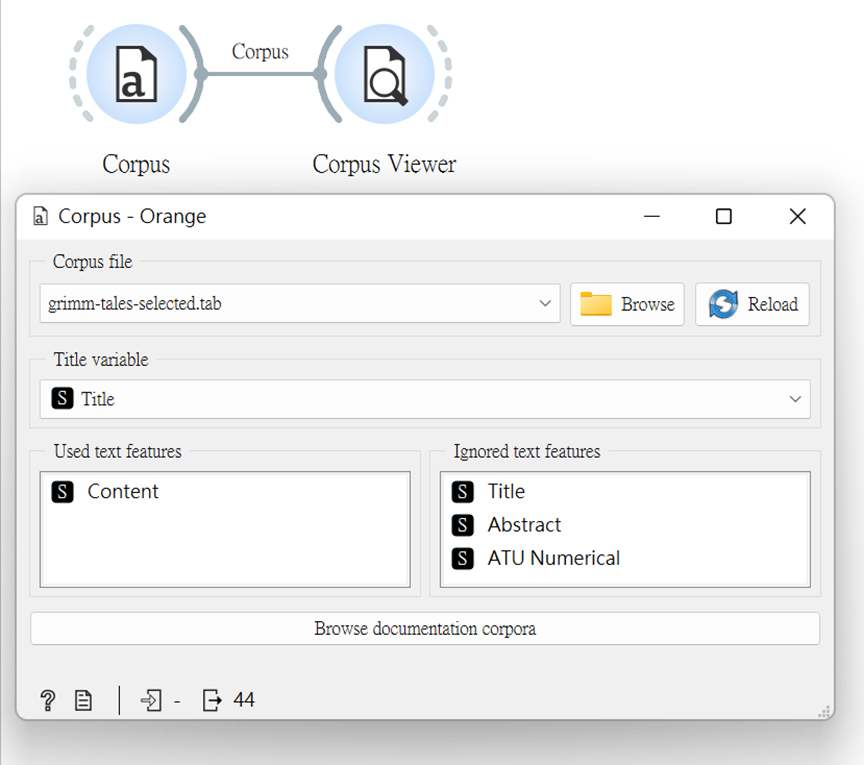Click the Corpus link label between widgets
Viewport: 864px width, 765px height.
[260, 52]
